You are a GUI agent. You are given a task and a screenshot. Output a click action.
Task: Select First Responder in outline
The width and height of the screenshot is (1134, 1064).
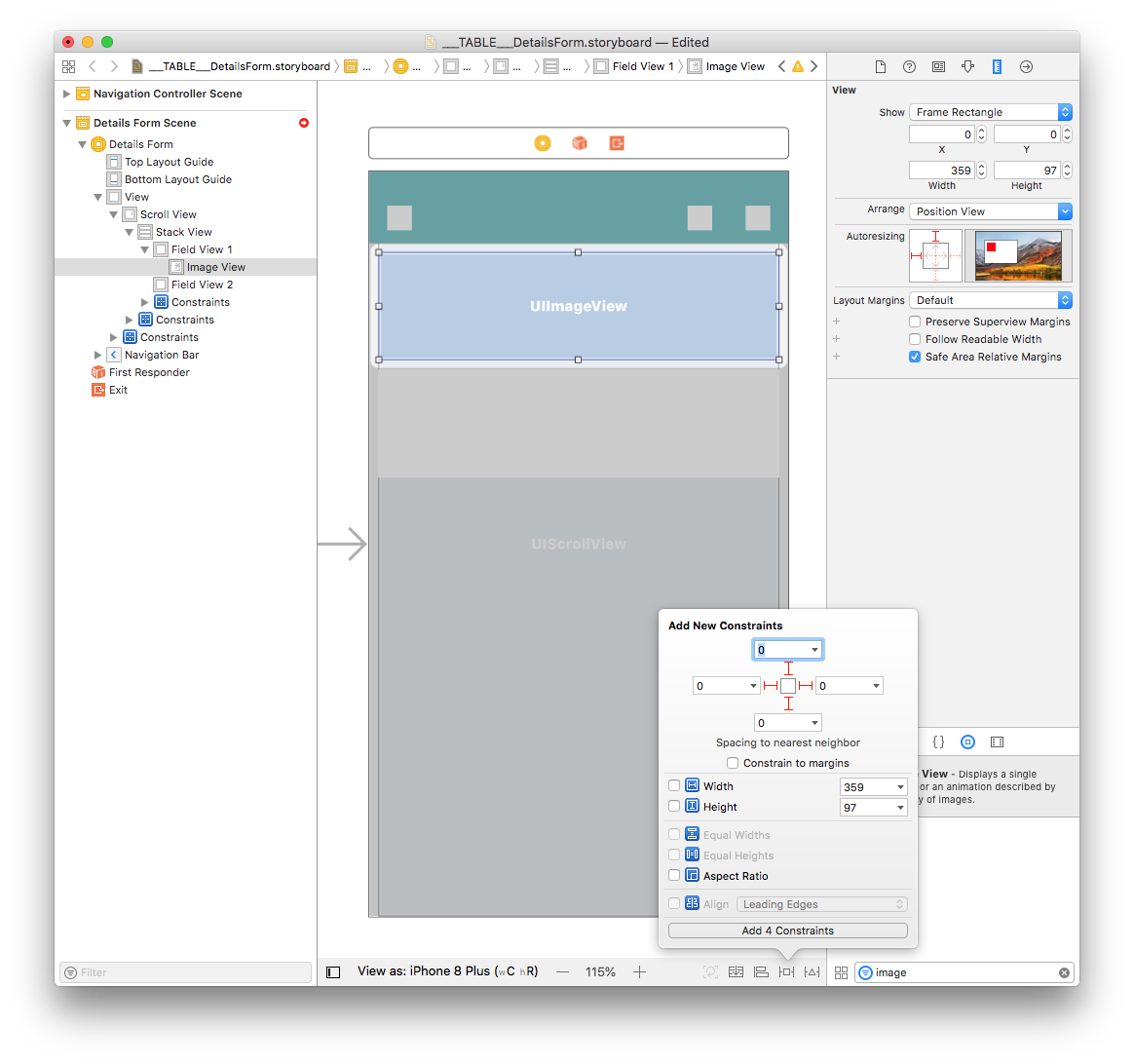(x=149, y=372)
